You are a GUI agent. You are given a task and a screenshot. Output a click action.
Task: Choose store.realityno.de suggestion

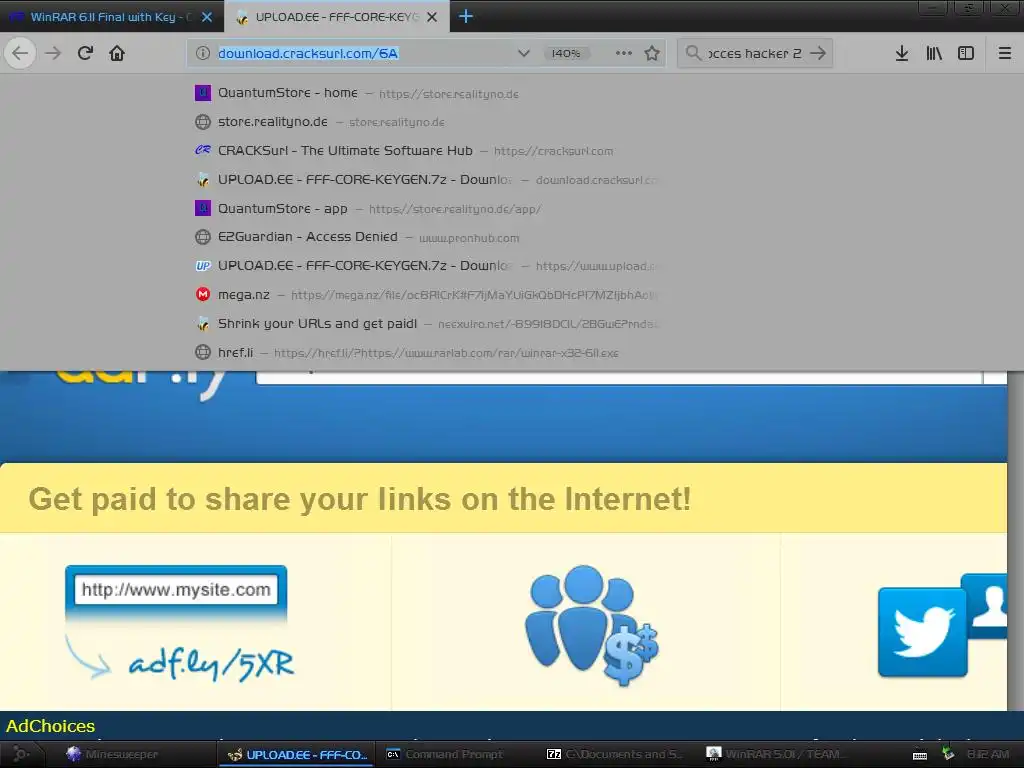(x=428, y=122)
